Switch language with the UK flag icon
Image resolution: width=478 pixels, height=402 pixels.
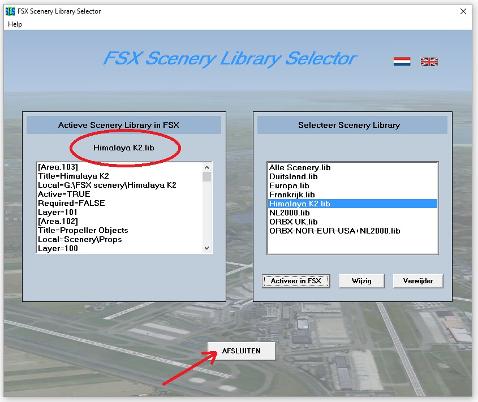(429, 62)
